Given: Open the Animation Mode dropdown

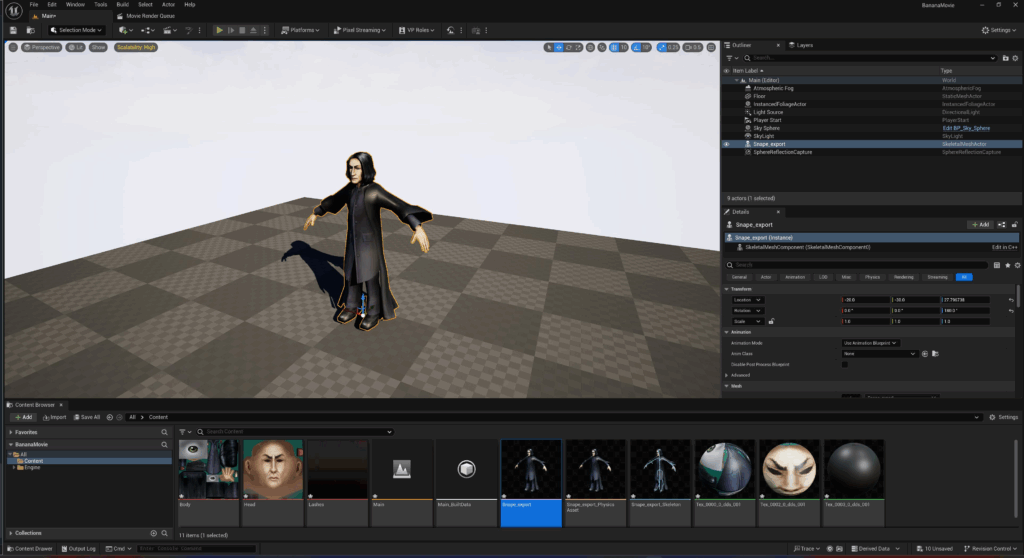Looking at the screenshot, I should point(870,343).
